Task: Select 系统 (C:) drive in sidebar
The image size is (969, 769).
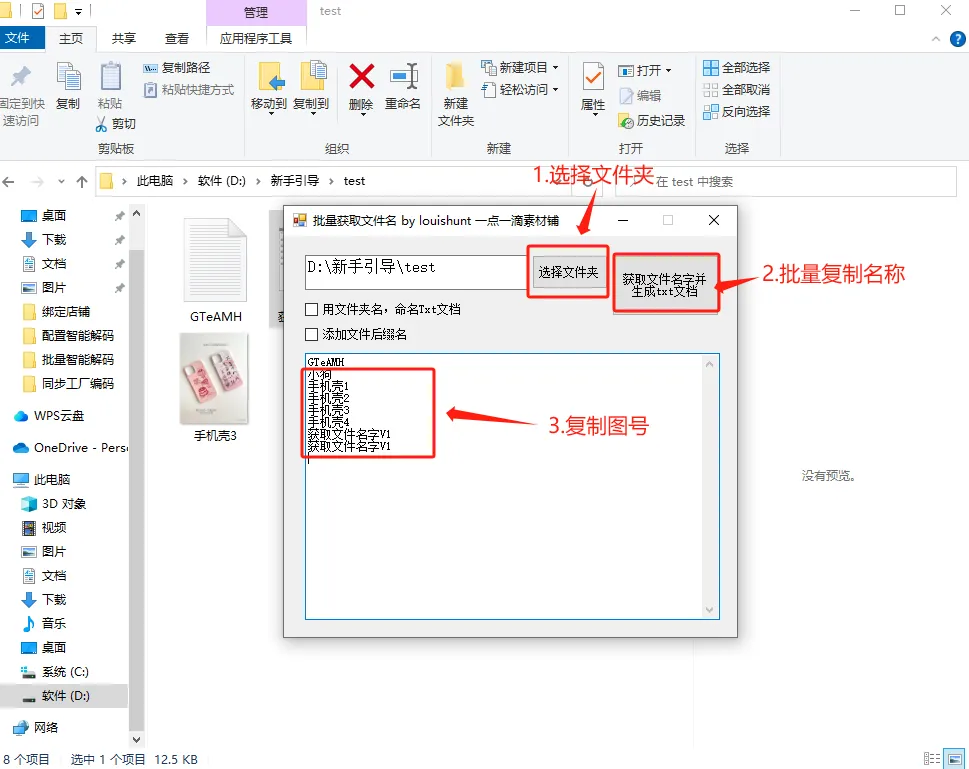Action: (x=65, y=672)
